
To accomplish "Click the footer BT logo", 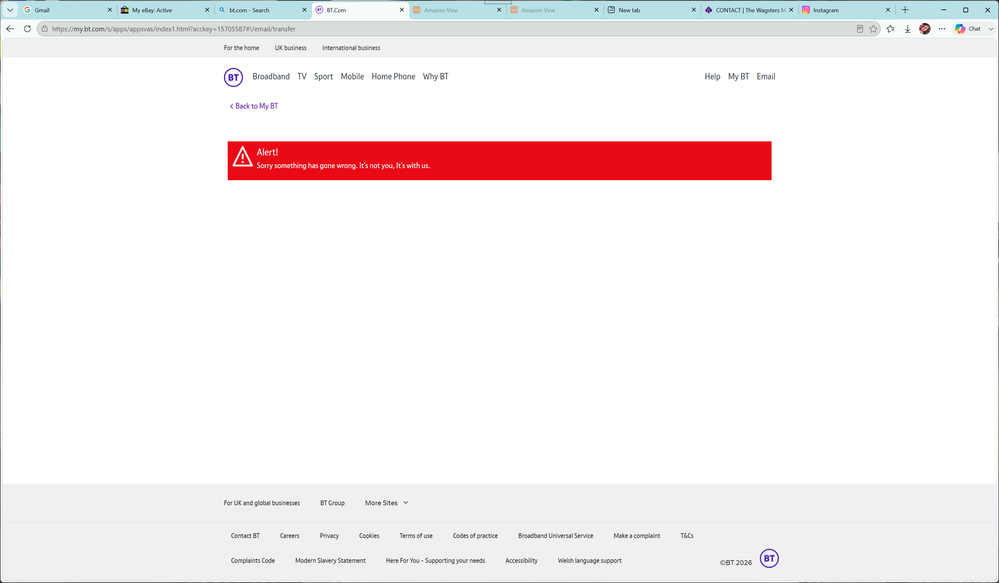I will point(769,559).
